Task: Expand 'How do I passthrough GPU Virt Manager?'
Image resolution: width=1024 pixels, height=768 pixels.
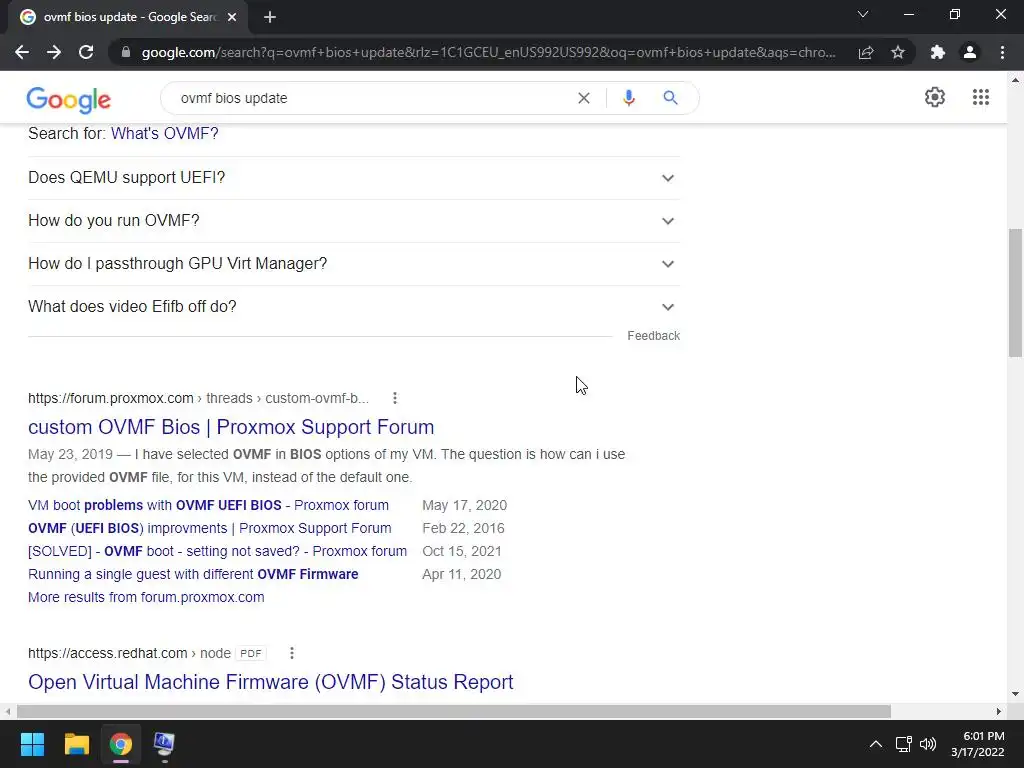Action: pos(354,264)
